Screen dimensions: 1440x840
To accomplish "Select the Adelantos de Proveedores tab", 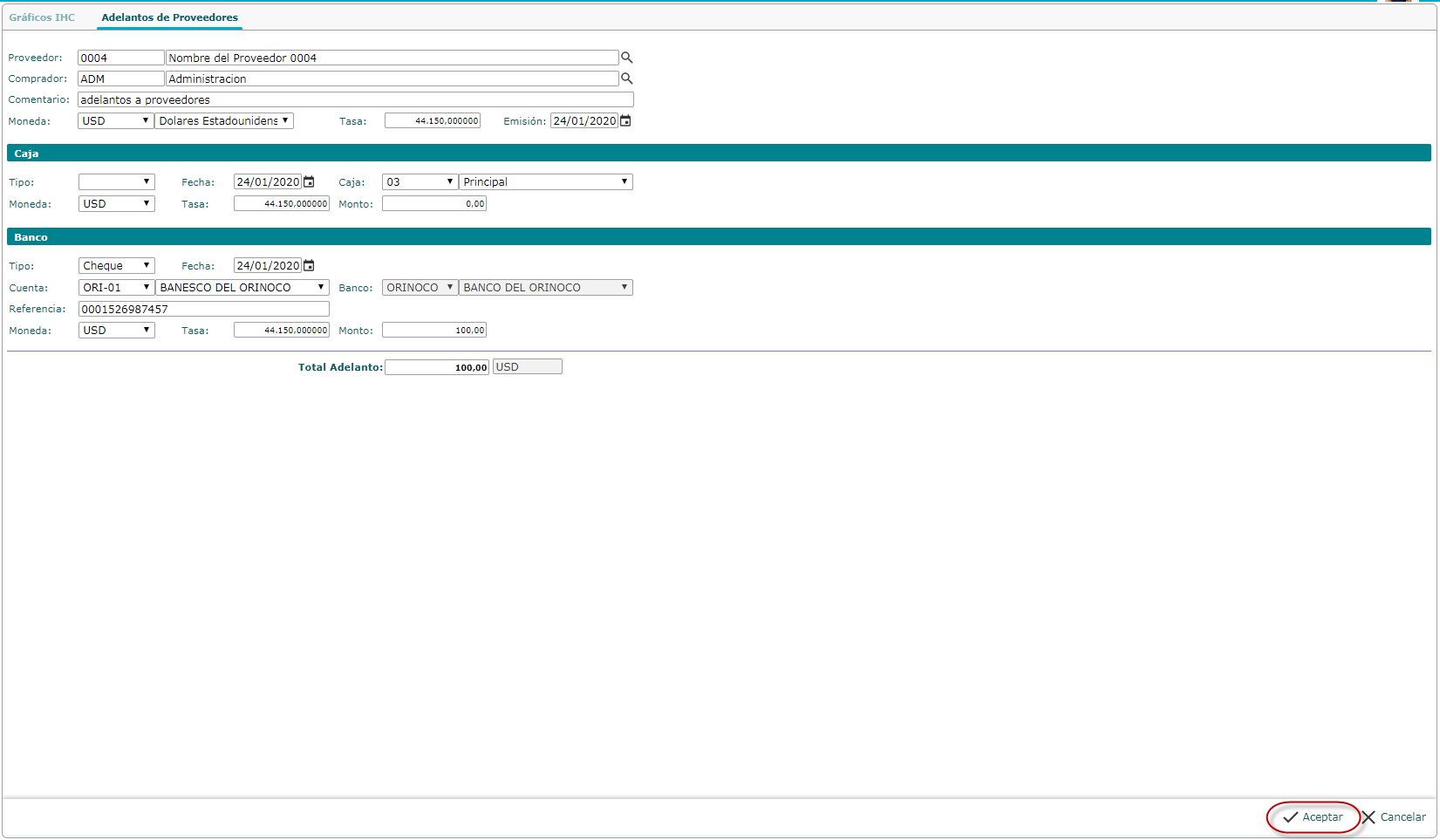I will pos(169,17).
